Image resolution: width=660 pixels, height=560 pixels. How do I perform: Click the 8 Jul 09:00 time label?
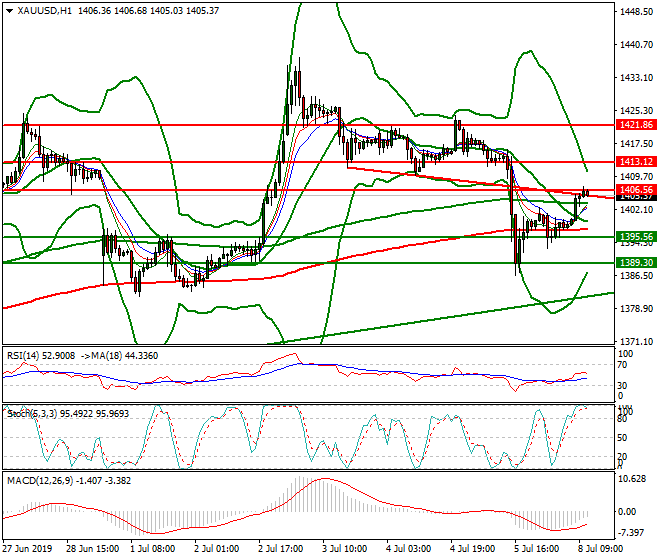pyautogui.click(x=600, y=549)
